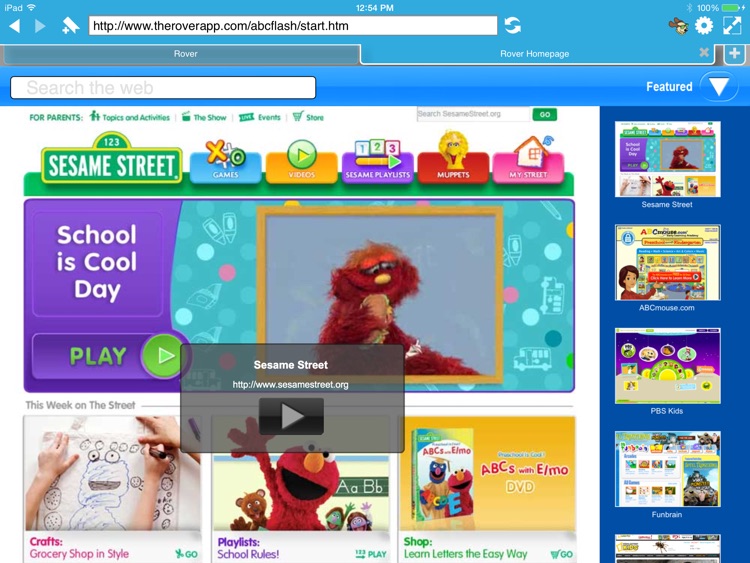Screen dimensions: 750x563
Task: Open Sesame Playlists section
Action: 378,163
